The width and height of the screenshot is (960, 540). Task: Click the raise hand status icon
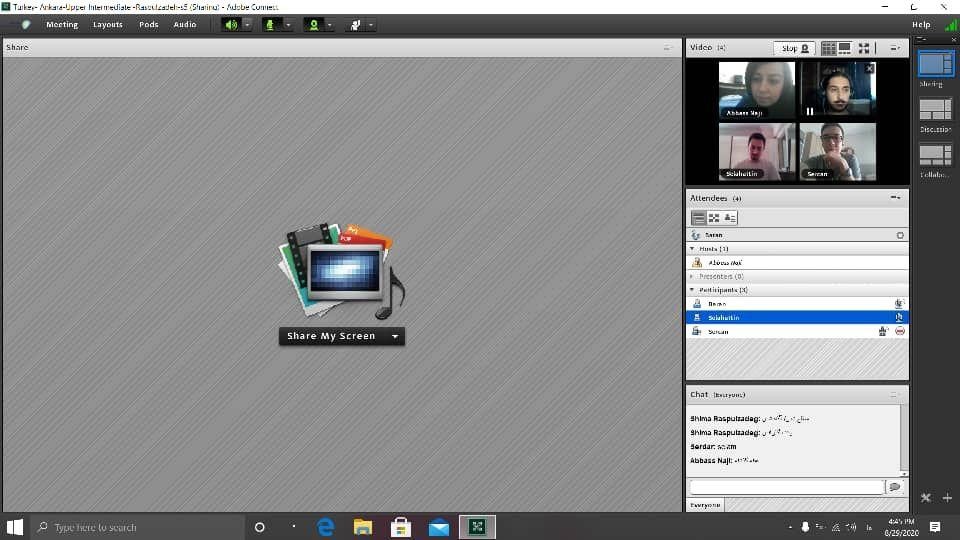point(355,24)
